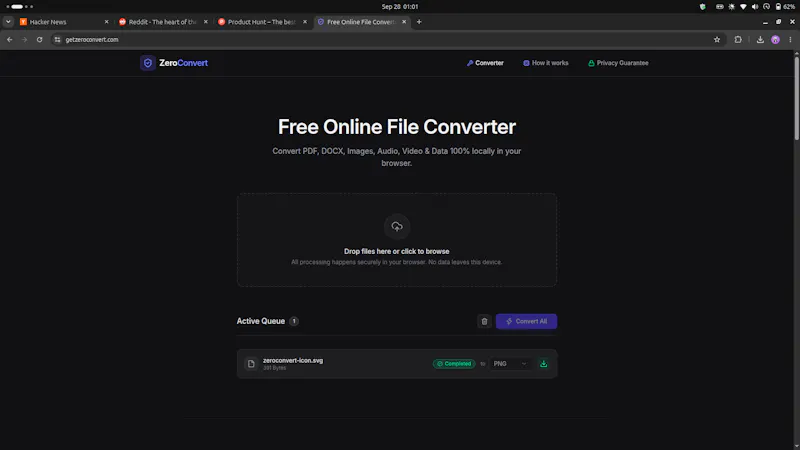This screenshot has width=800, height=450.
Task: Open the Converter nav link
Action: click(485, 63)
